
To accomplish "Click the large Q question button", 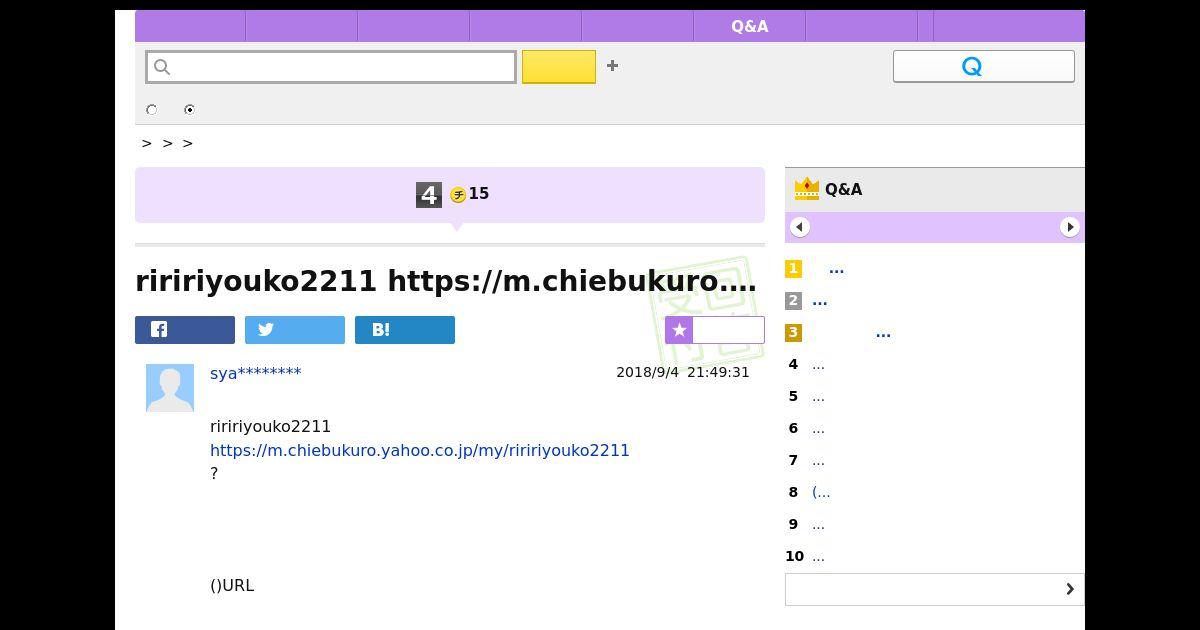I will point(983,66).
